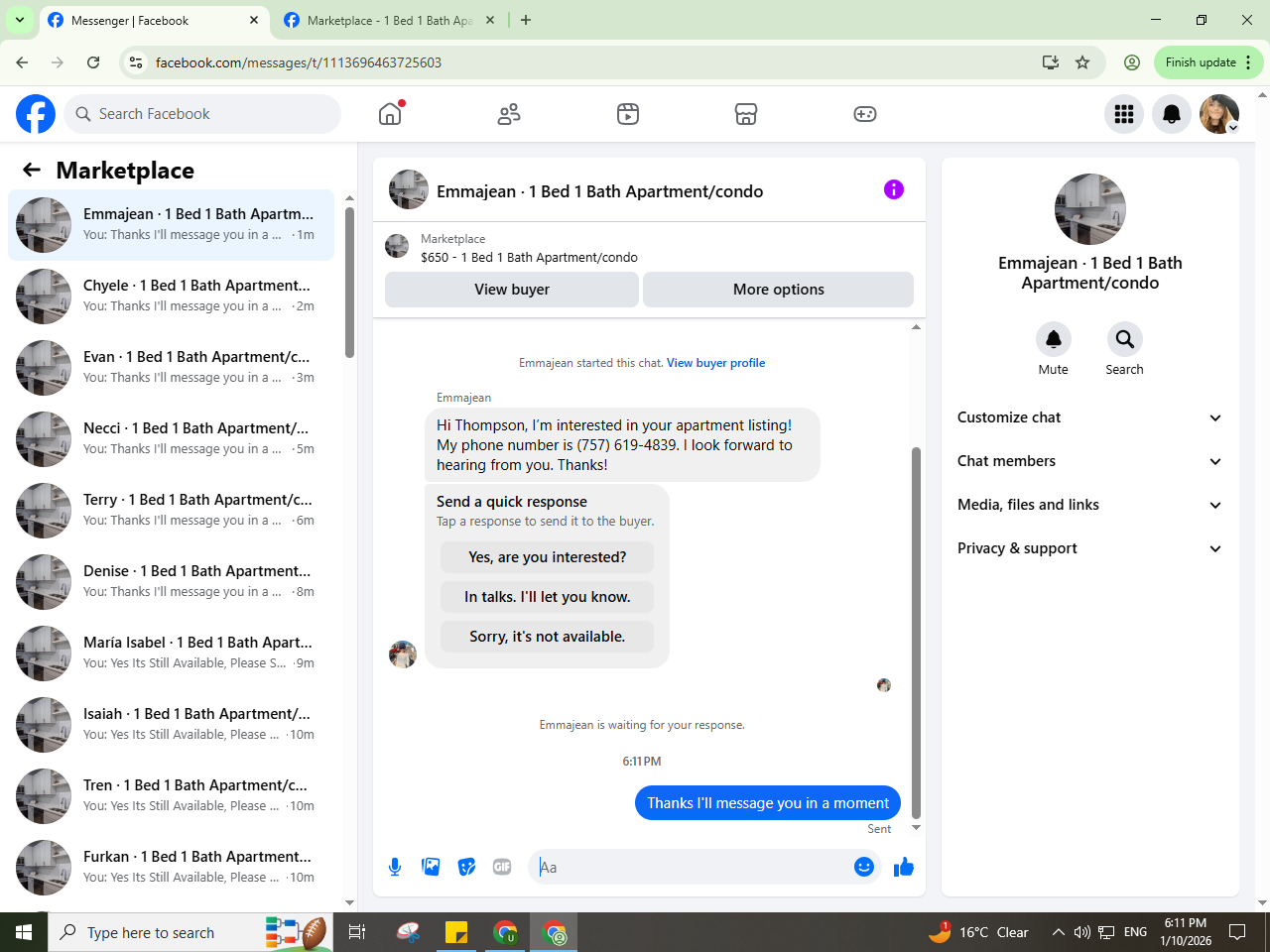This screenshot has height=952, width=1270.
Task: Focus the message composer Aa field
Action: (690, 867)
